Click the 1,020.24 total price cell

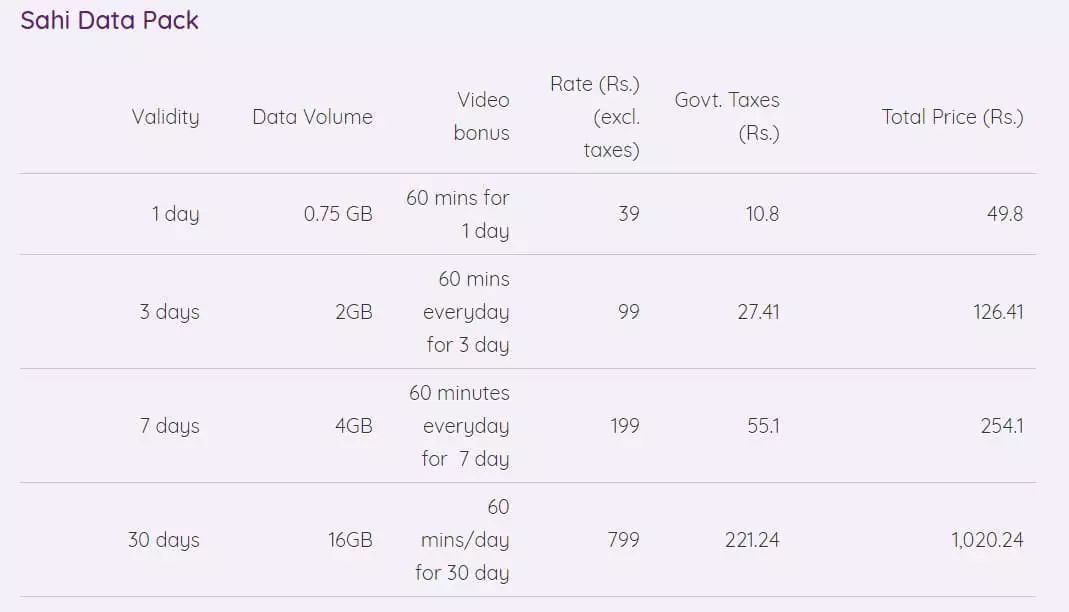coord(987,540)
